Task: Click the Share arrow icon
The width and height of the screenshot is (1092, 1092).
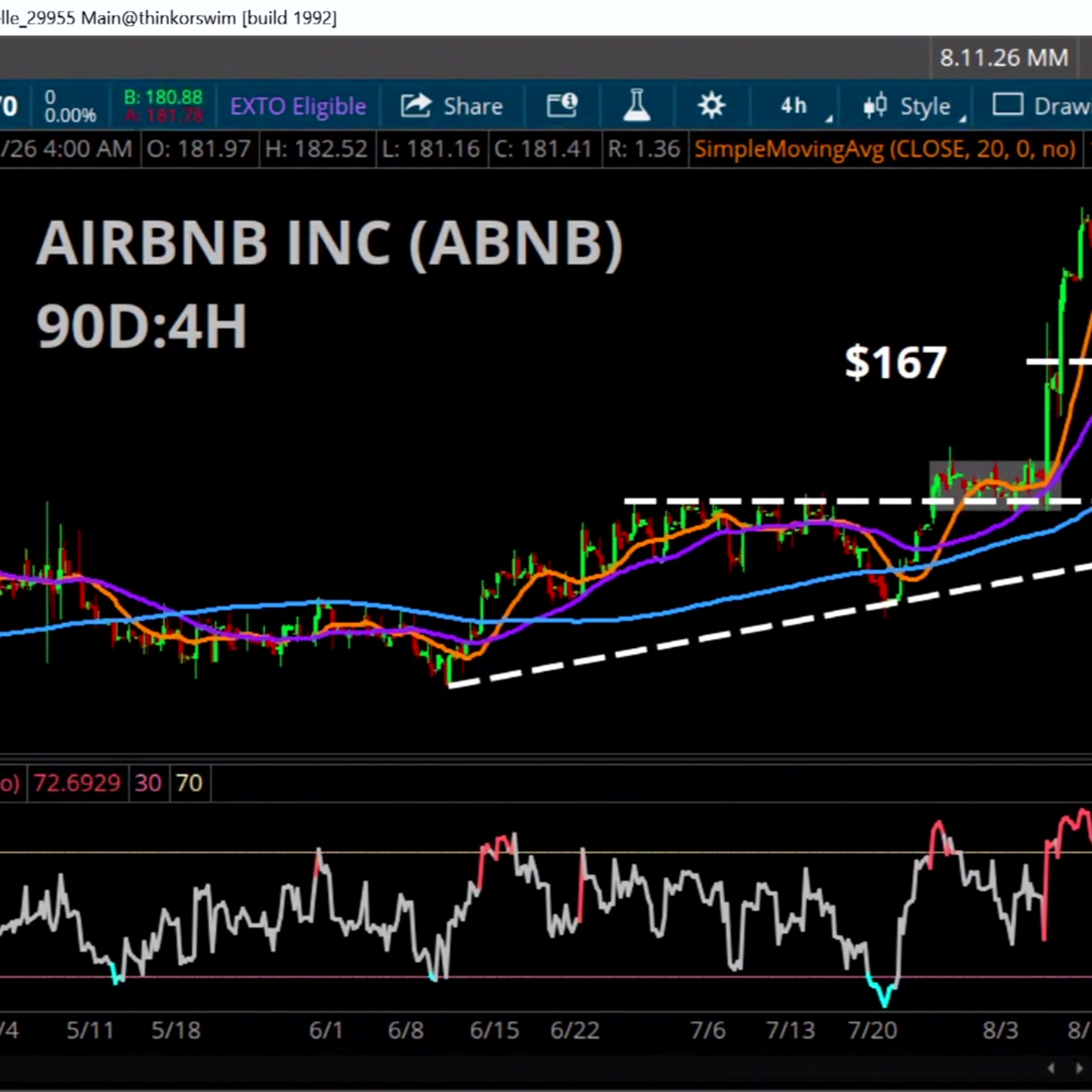Action: pyautogui.click(x=416, y=106)
